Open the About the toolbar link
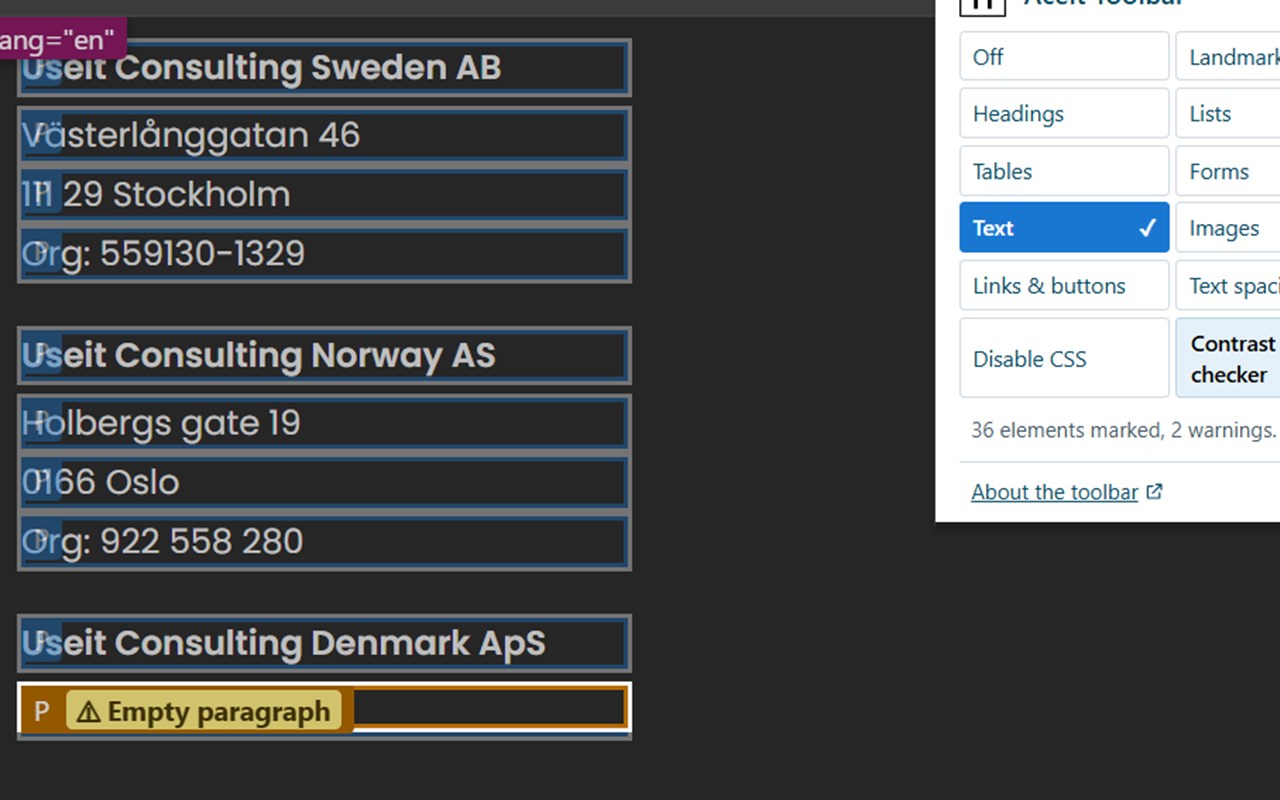Viewport: 1280px width, 800px height. (x=1054, y=492)
